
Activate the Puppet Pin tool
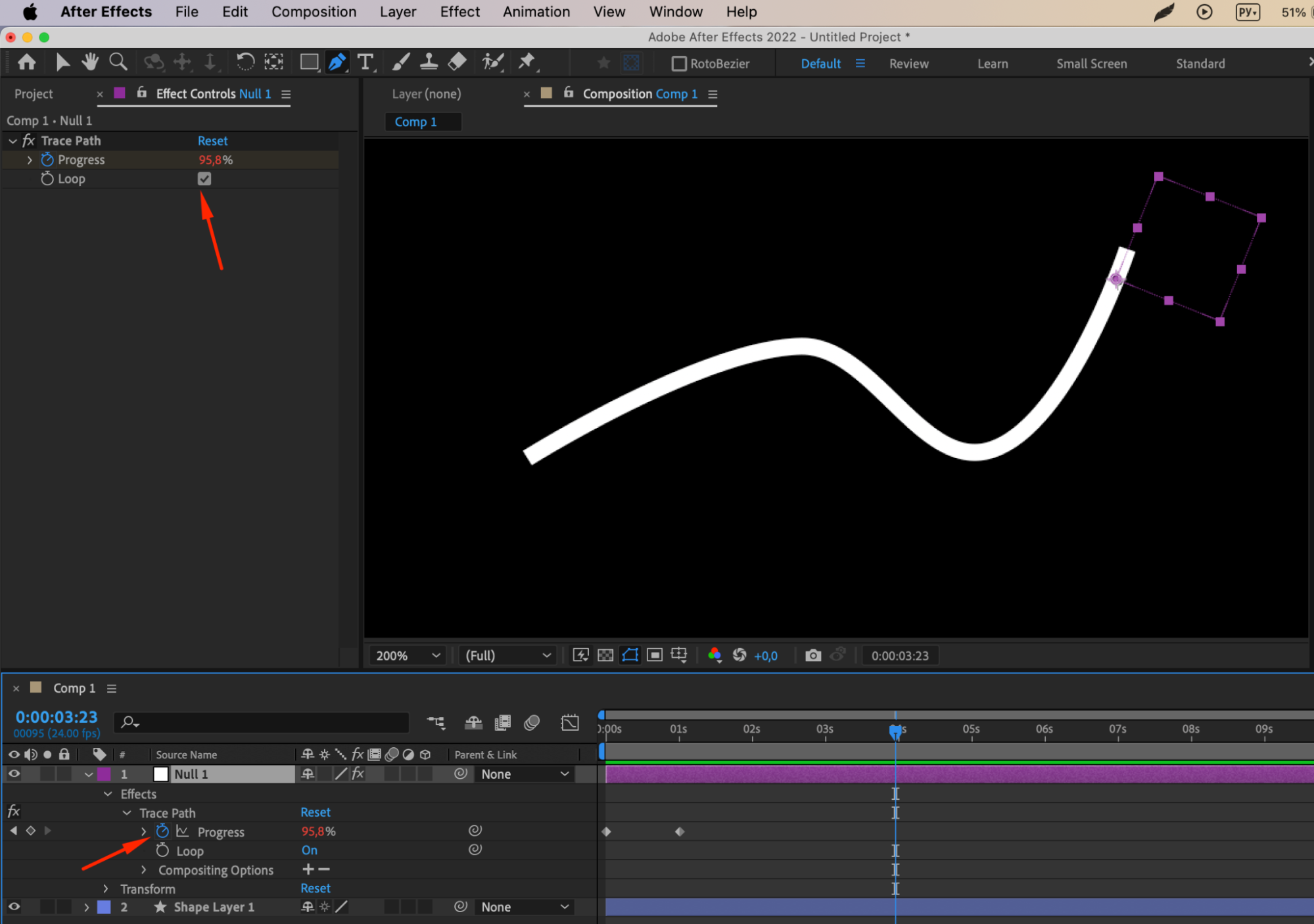click(x=527, y=62)
